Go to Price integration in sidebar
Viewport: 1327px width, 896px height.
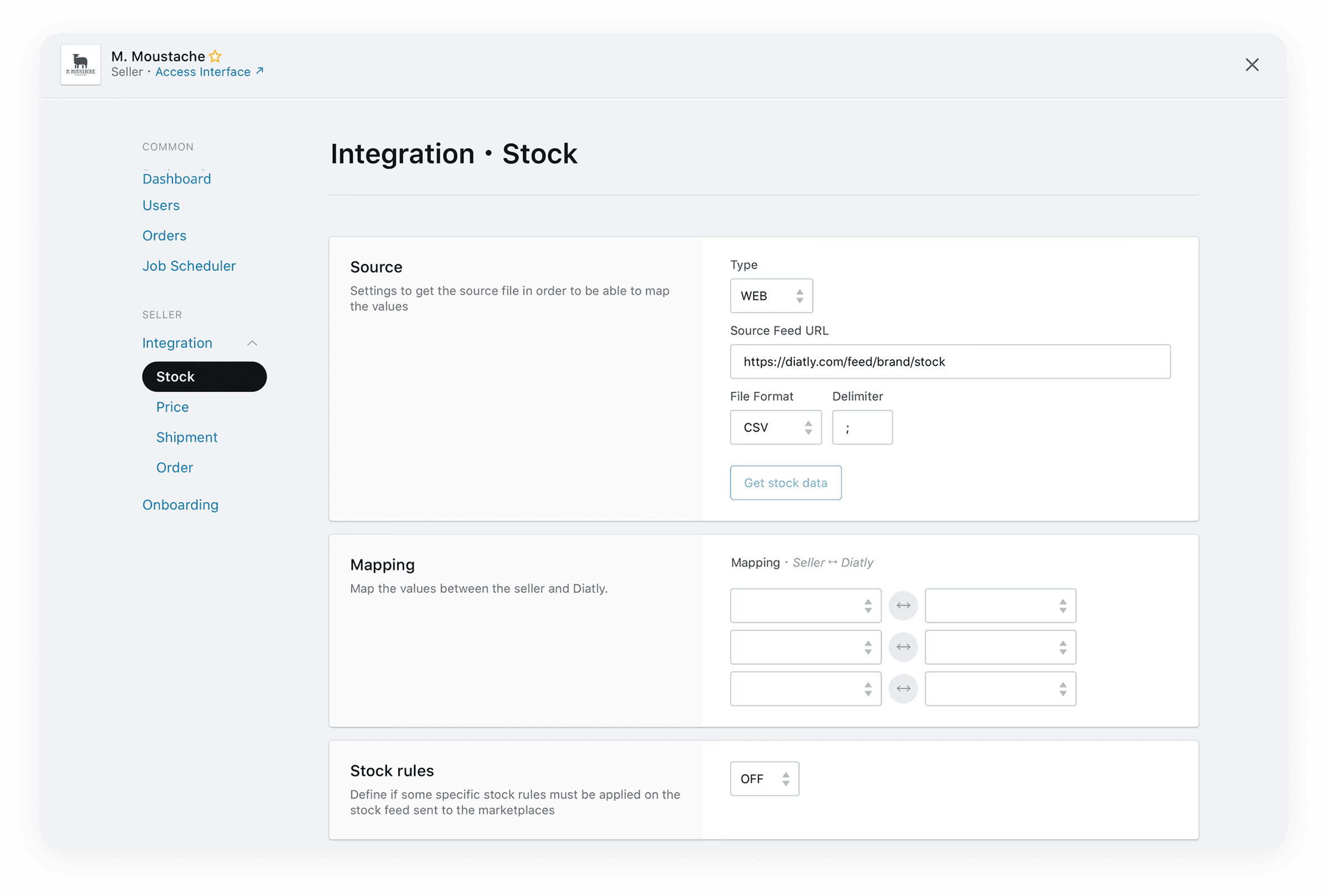tap(172, 407)
